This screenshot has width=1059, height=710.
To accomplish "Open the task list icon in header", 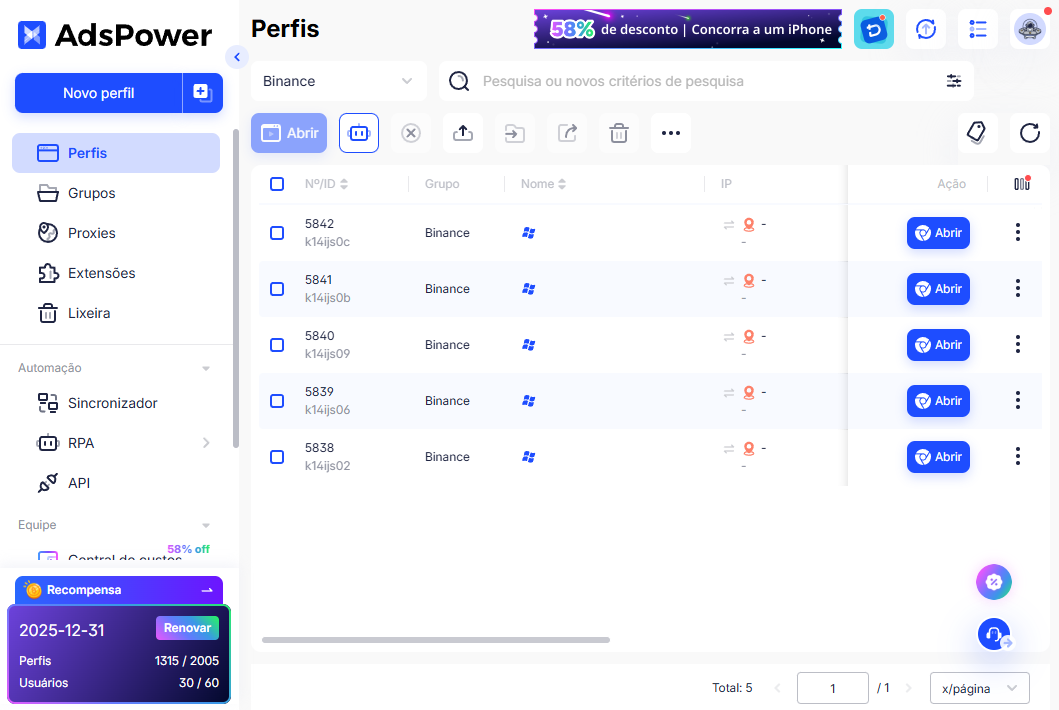I will (x=978, y=29).
